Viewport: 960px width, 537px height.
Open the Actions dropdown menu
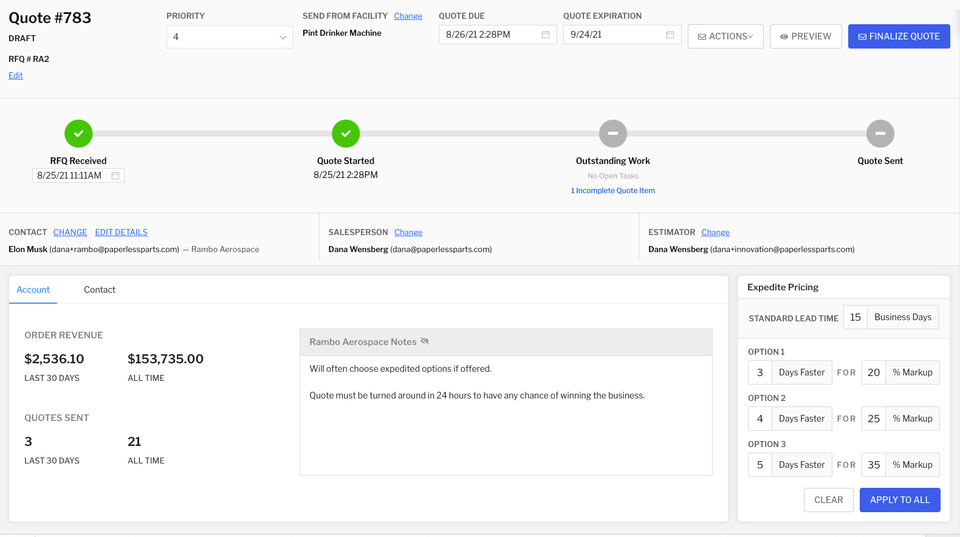(726, 36)
